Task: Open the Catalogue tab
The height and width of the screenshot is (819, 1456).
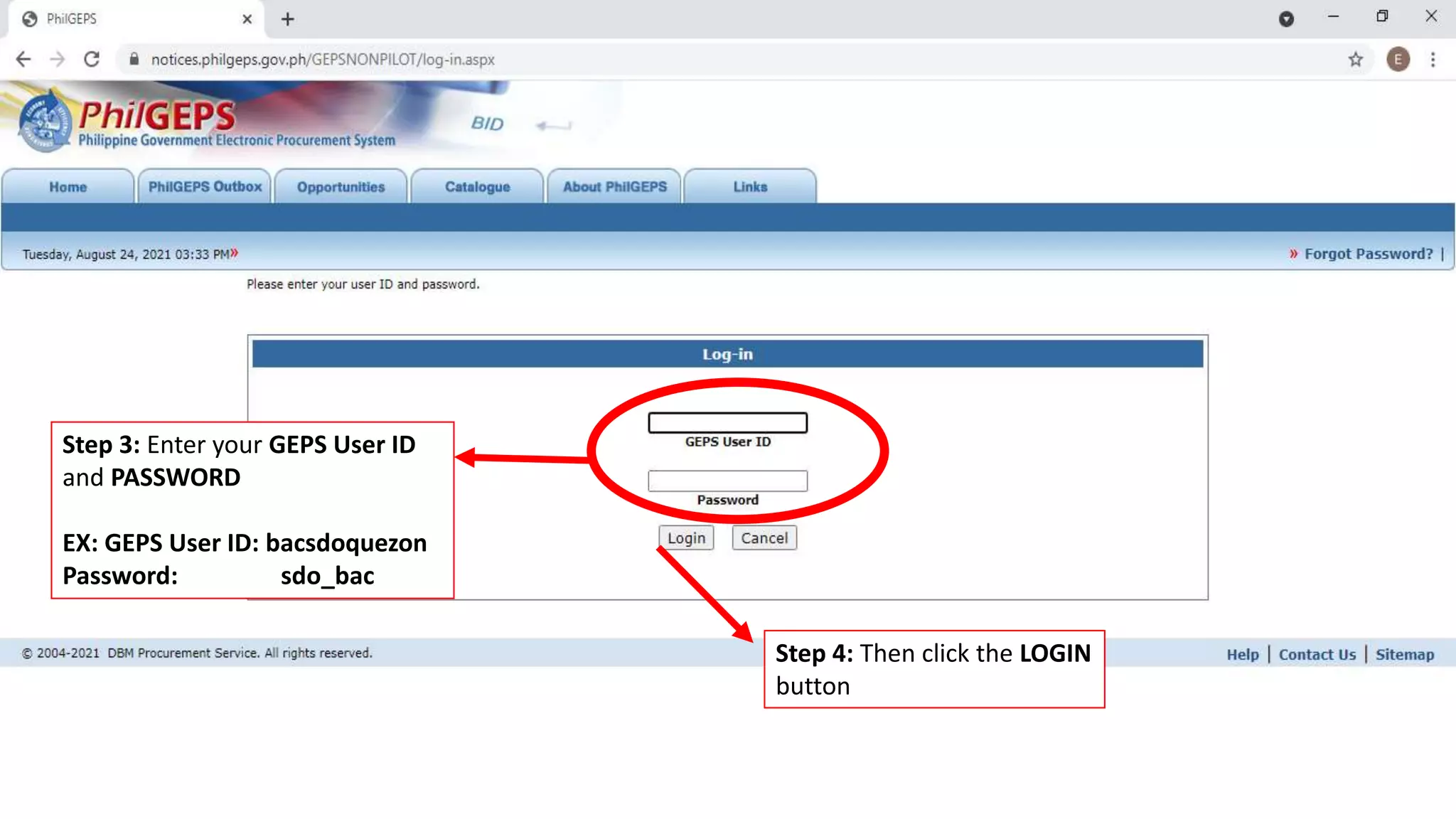Action: tap(477, 187)
